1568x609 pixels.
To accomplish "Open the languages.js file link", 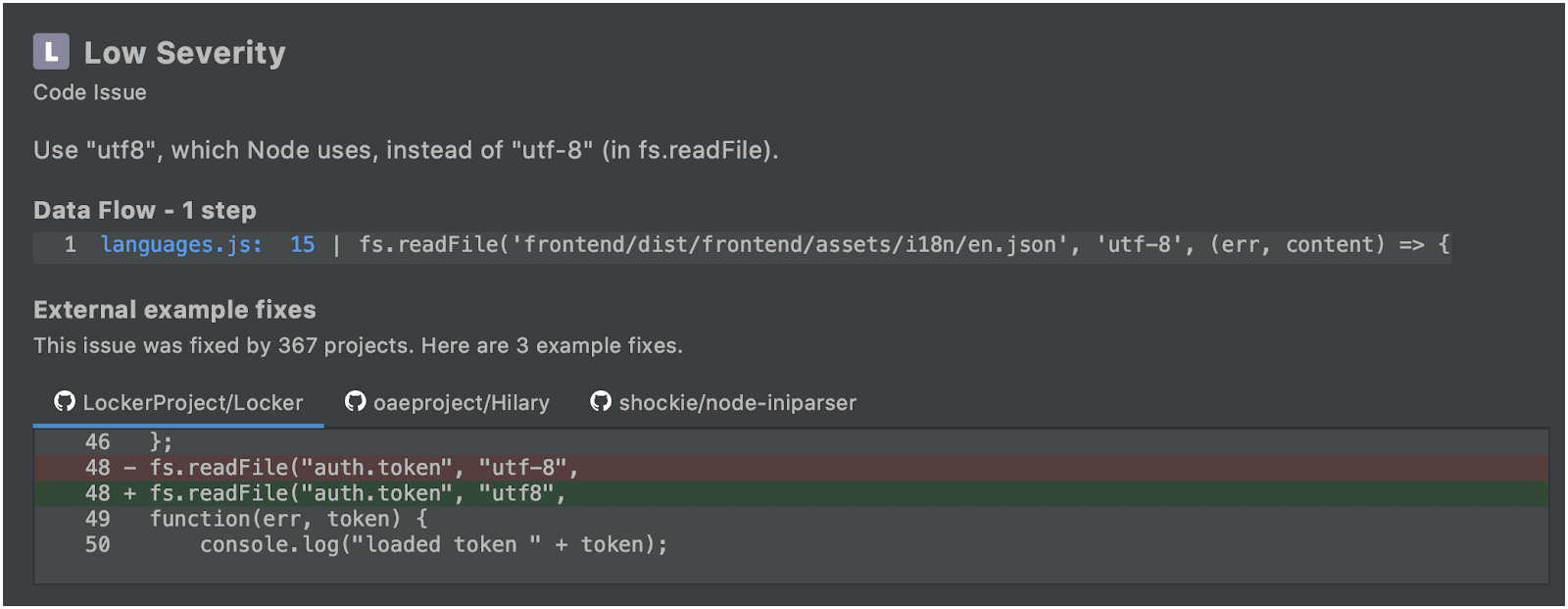I will pyautogui.click(x=181, y=245).
